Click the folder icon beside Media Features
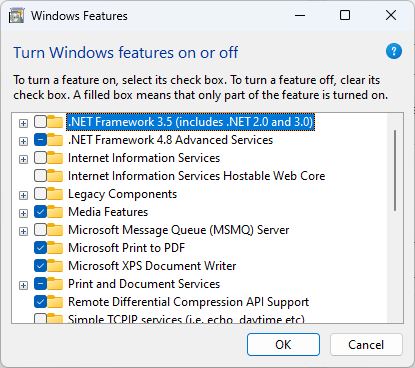This screenshot has width=415, height=368. [x=55, y=212]
